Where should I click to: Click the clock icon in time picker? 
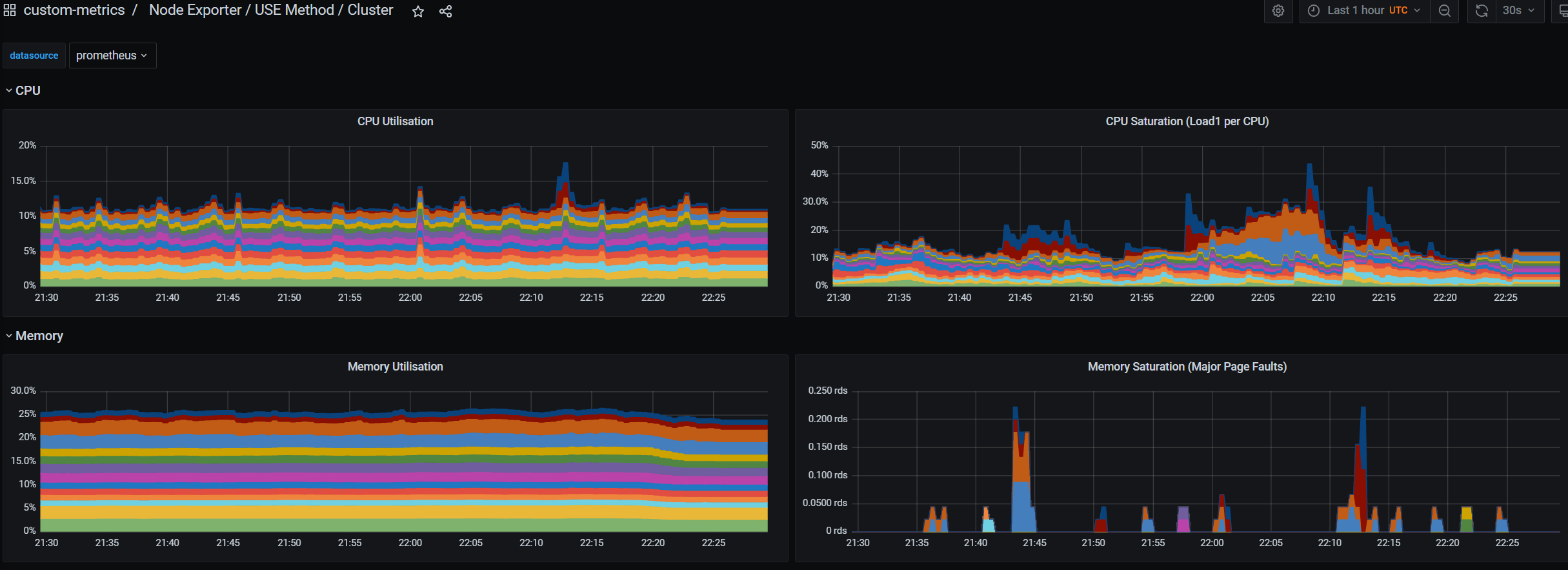[x=1313, y=11]
